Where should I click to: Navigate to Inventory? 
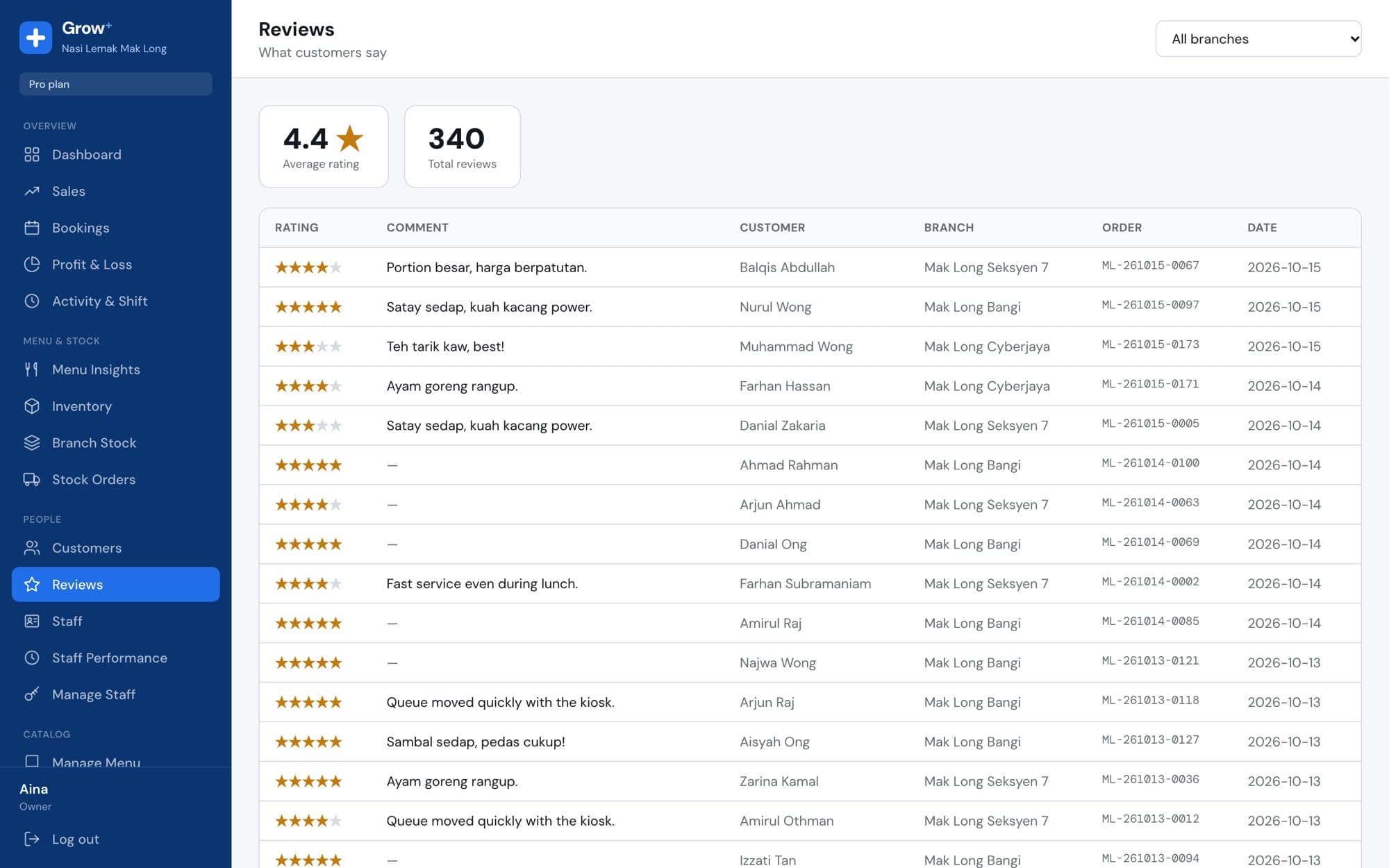pos(116,406)
